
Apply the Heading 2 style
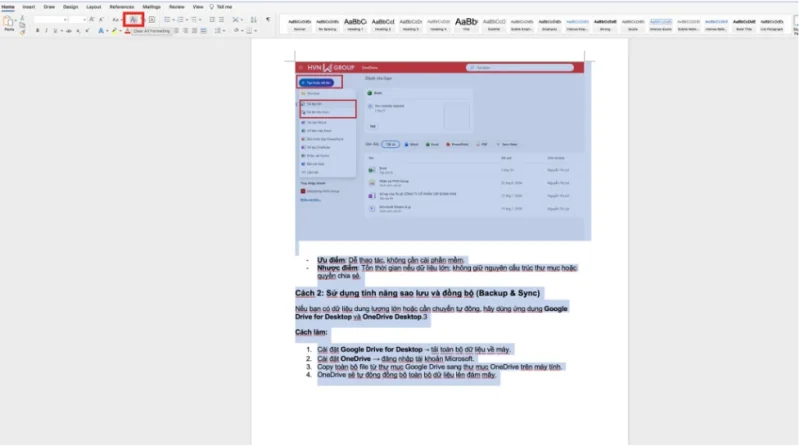click(x=383, y=24)
